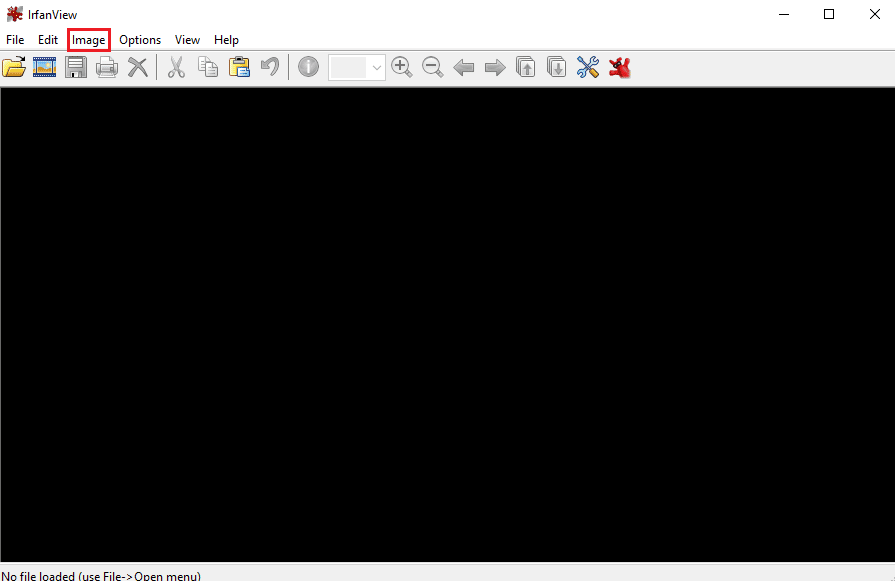Viewport: 895px width, 581px height.
Task: Click the red IrfanView About icon
Action: (619, 67)
